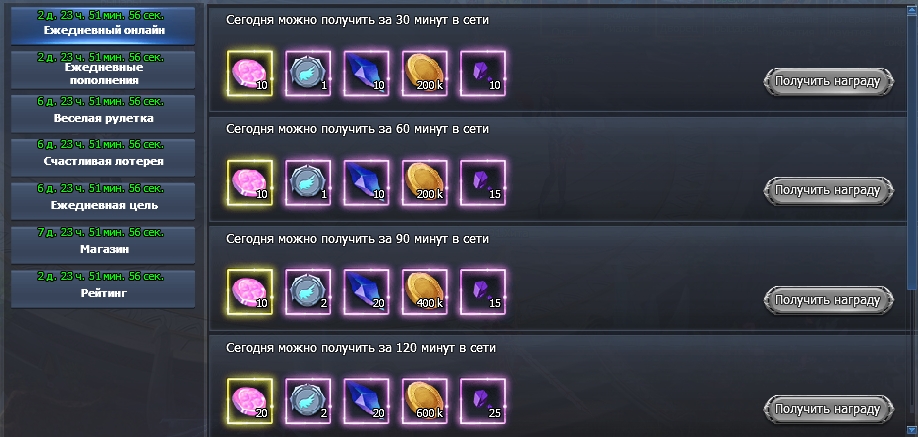This screenshot has height=437, width=918.
Task: Click purple shard with quantity 25
Action: pos(484,401)
